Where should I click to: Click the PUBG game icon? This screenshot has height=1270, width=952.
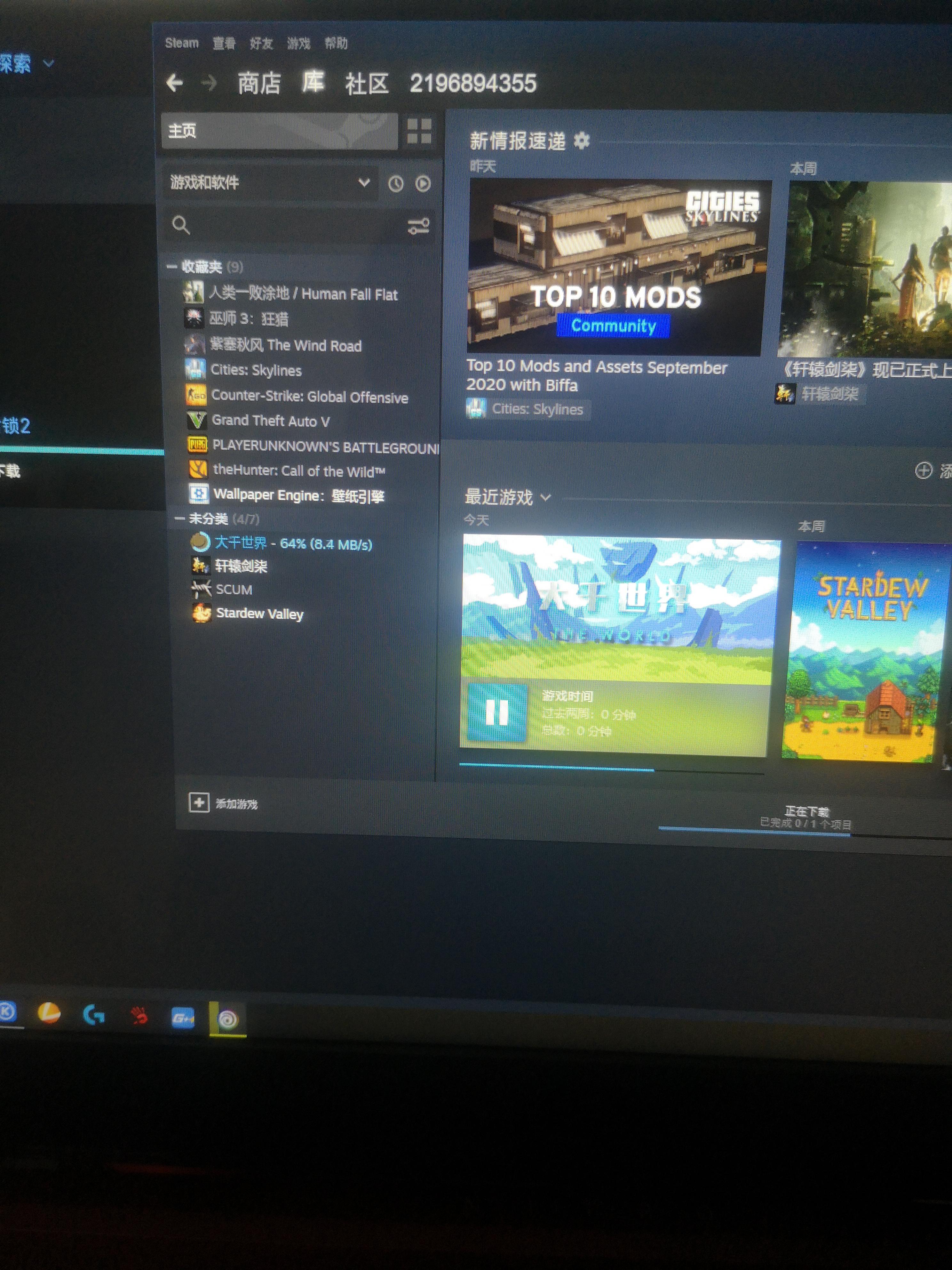tap(197, 445)
